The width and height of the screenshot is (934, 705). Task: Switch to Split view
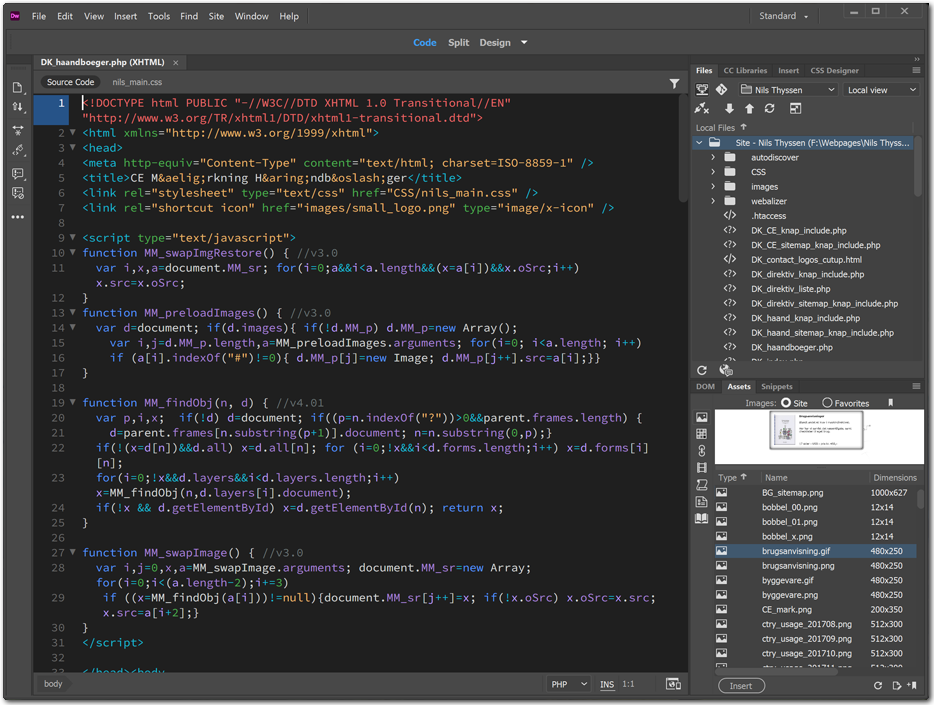click(458, 43)
